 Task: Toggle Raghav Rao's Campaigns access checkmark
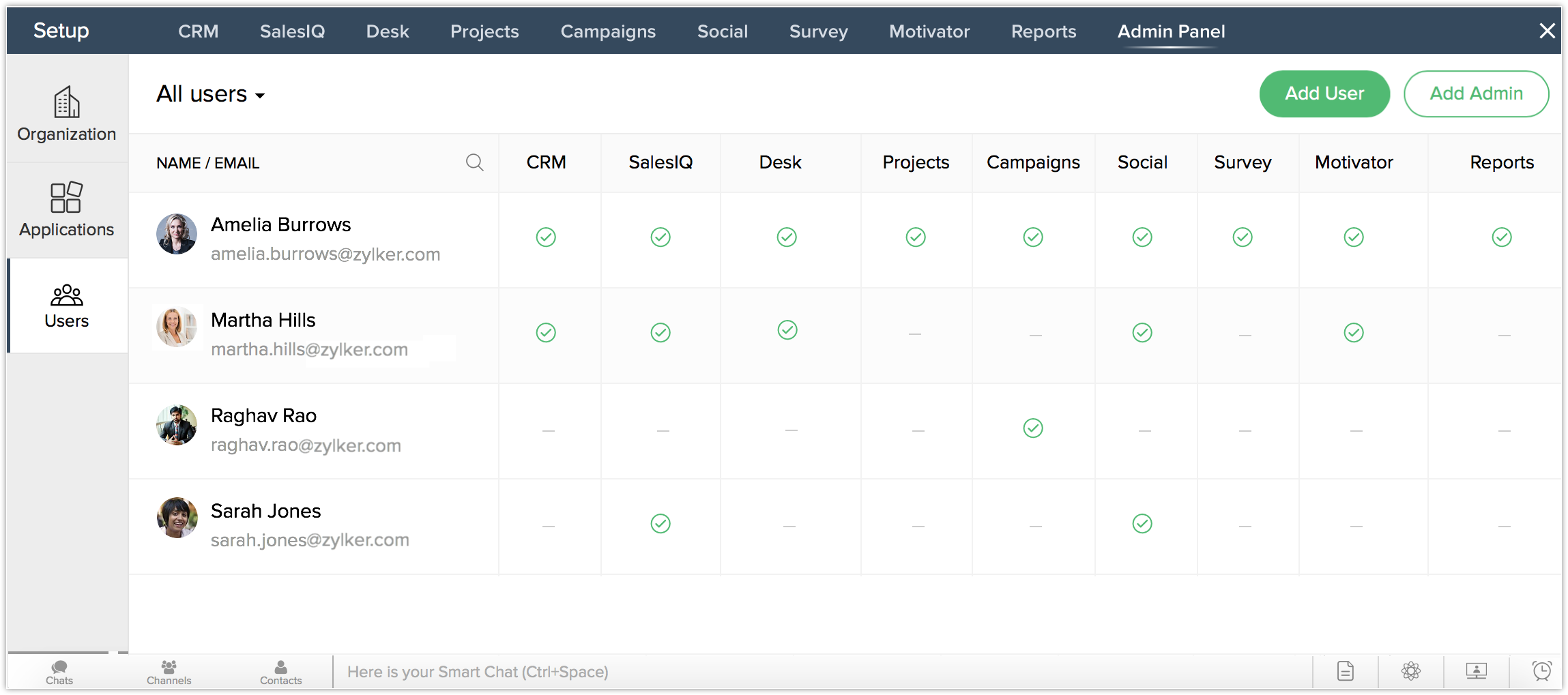tap(1033, 428)
